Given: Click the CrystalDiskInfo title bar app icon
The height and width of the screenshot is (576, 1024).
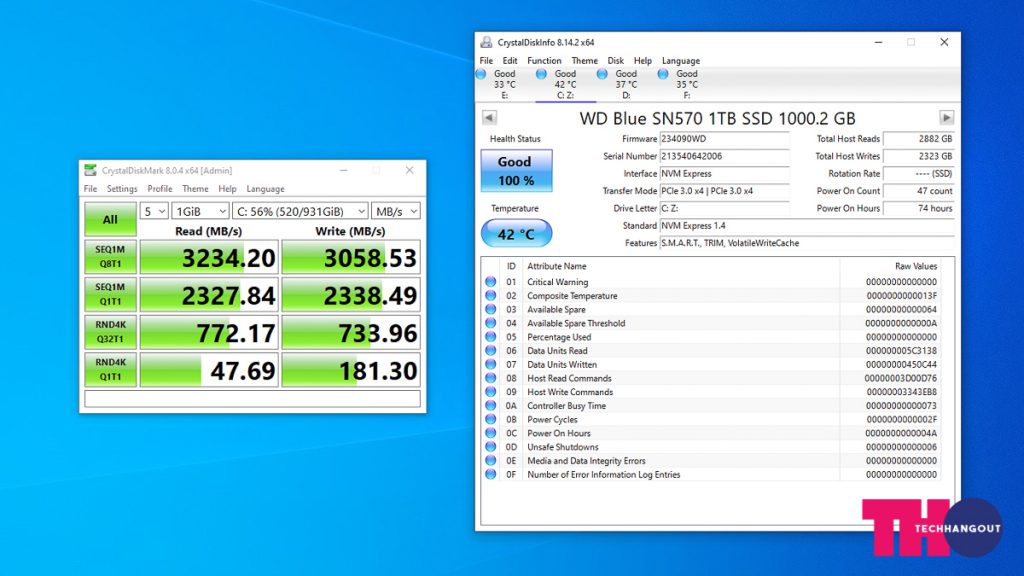Looking at the screenshot, I should 486,42.
